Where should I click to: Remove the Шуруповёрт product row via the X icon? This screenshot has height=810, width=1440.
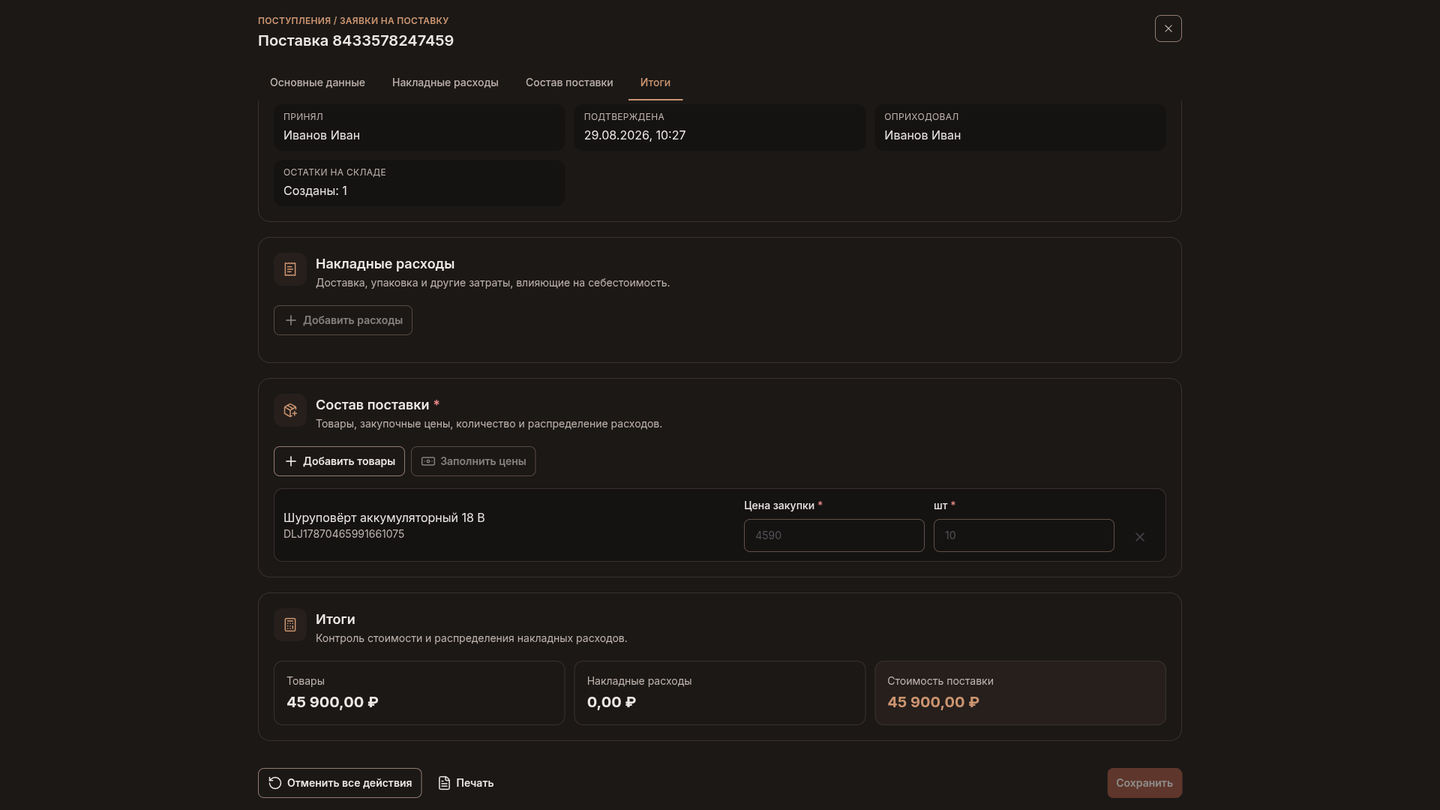(1140, 537)
